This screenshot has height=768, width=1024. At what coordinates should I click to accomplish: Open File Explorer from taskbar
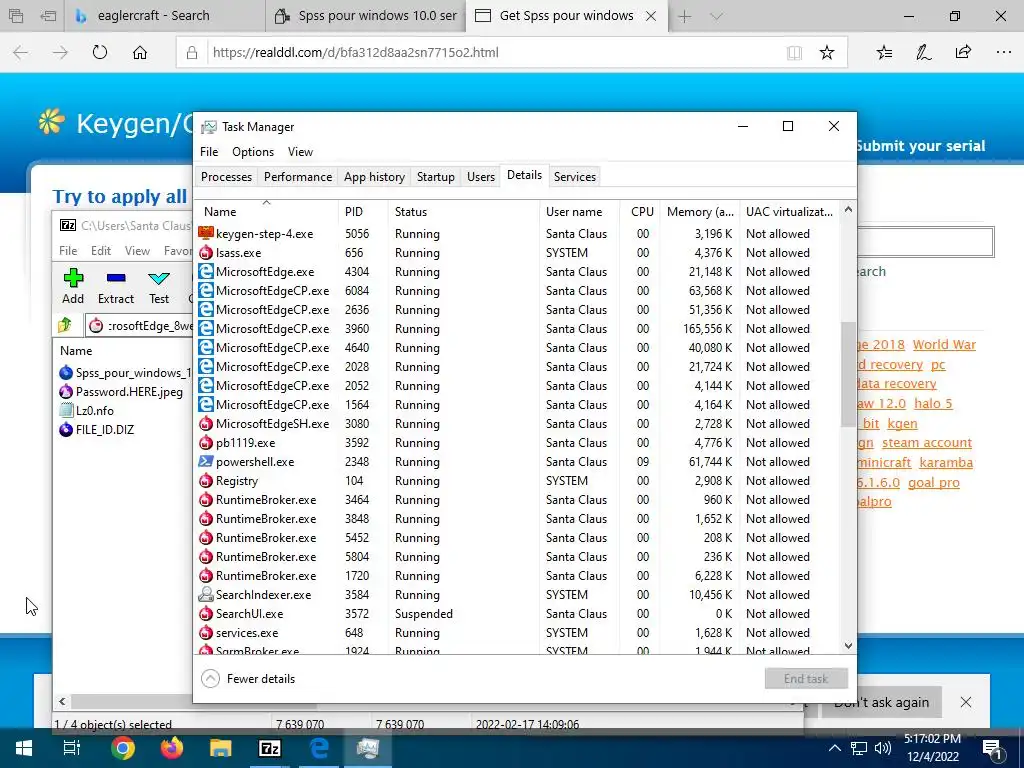220,748
